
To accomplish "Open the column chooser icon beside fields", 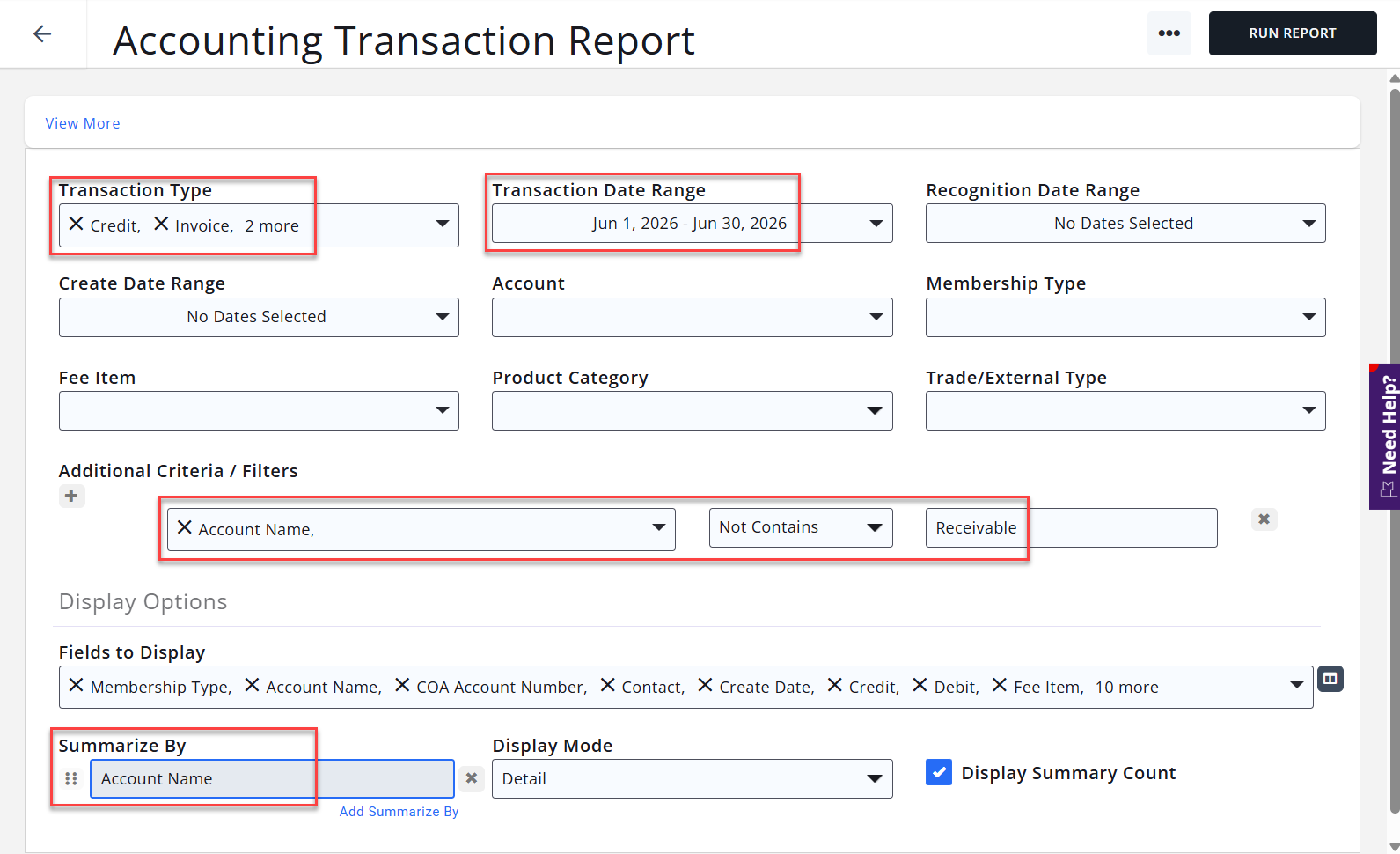I will [1330, 679].
